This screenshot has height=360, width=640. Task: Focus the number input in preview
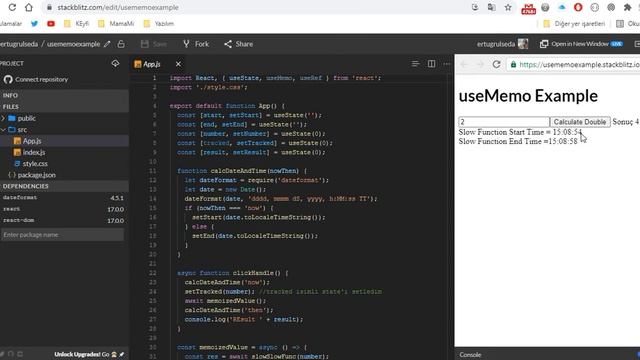point(504,122)
